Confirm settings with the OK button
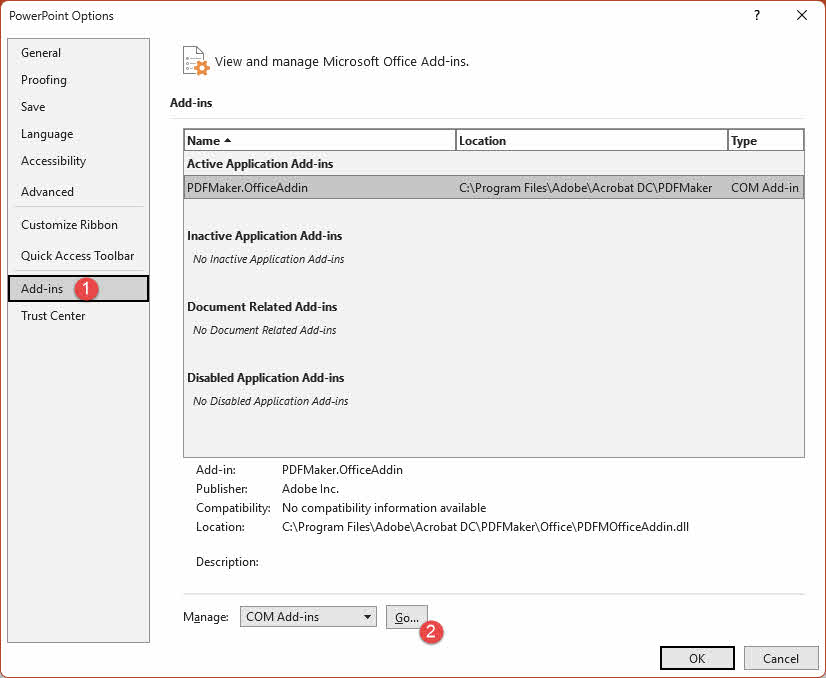Screen dimensions: 826x678 (x=697, y=658)
